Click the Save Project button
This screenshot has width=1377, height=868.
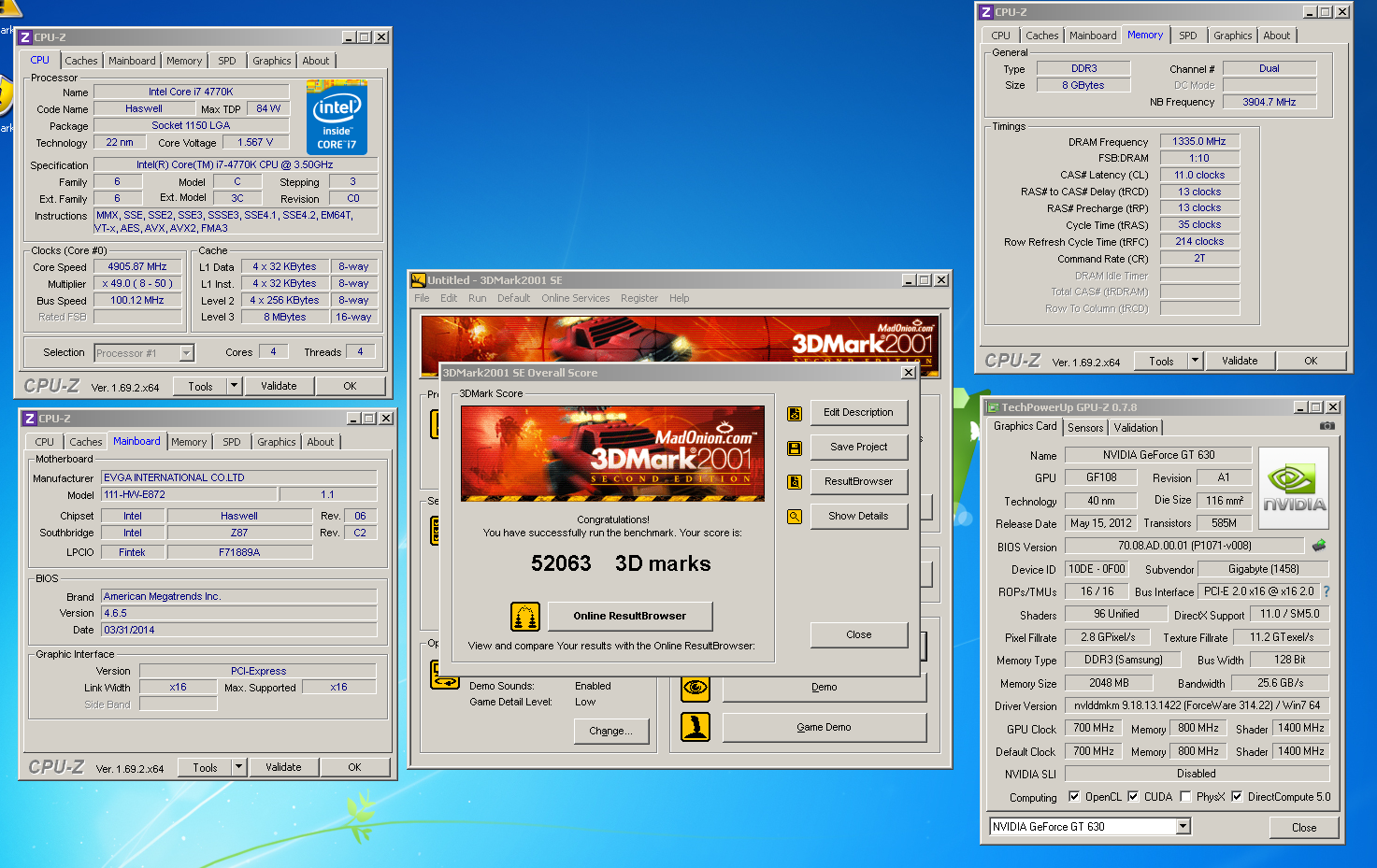click(858, 447)
